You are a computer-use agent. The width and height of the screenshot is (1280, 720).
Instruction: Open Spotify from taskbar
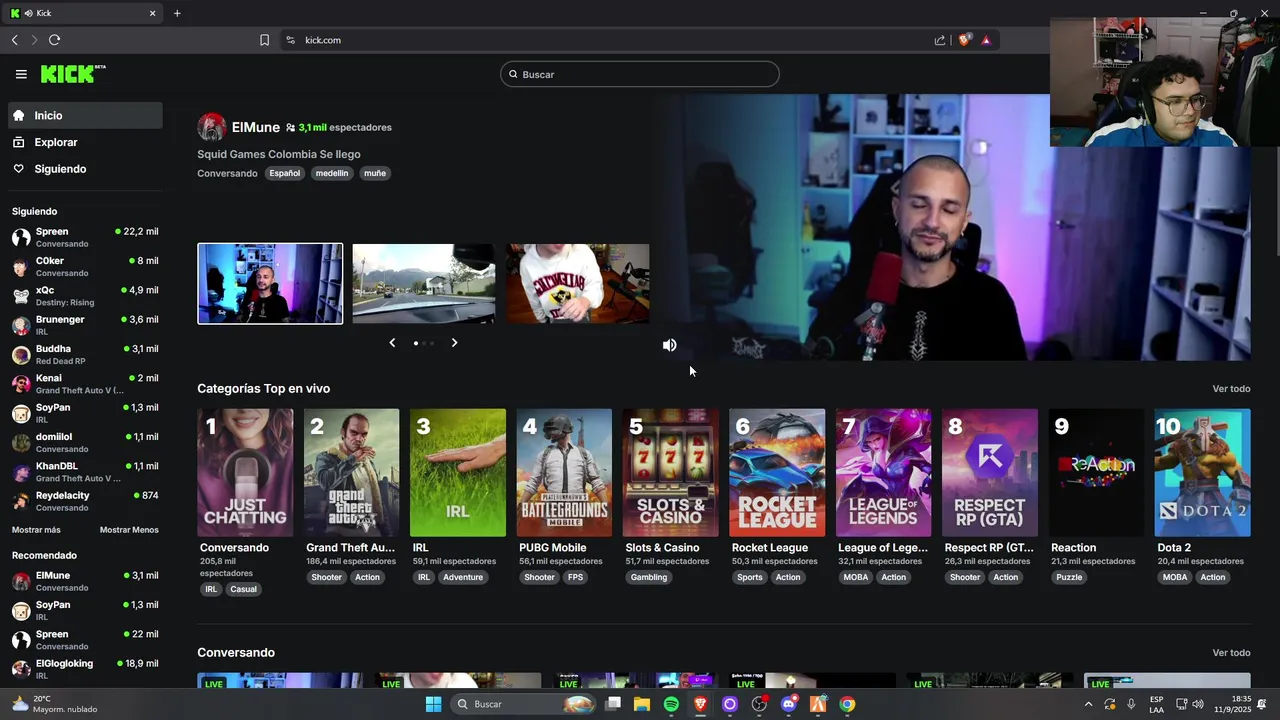coord(671,704)
